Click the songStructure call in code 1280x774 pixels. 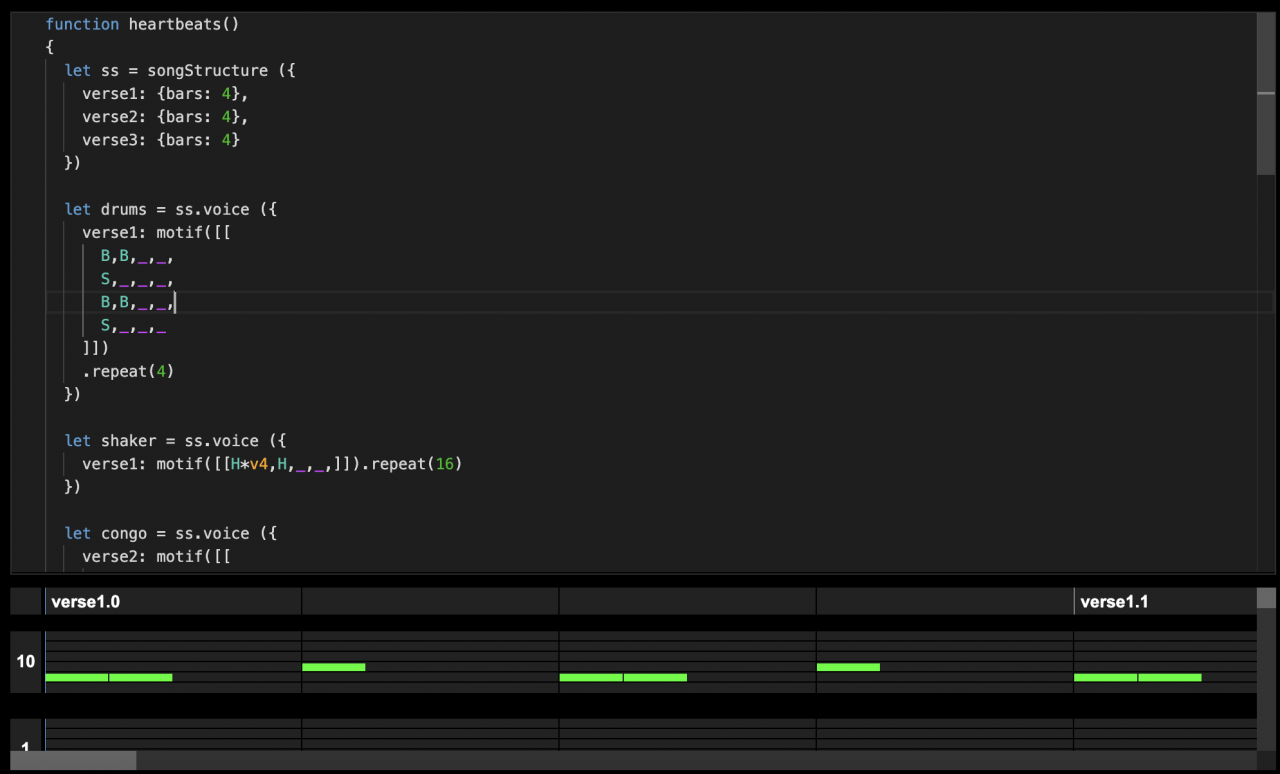click(207, 71)
